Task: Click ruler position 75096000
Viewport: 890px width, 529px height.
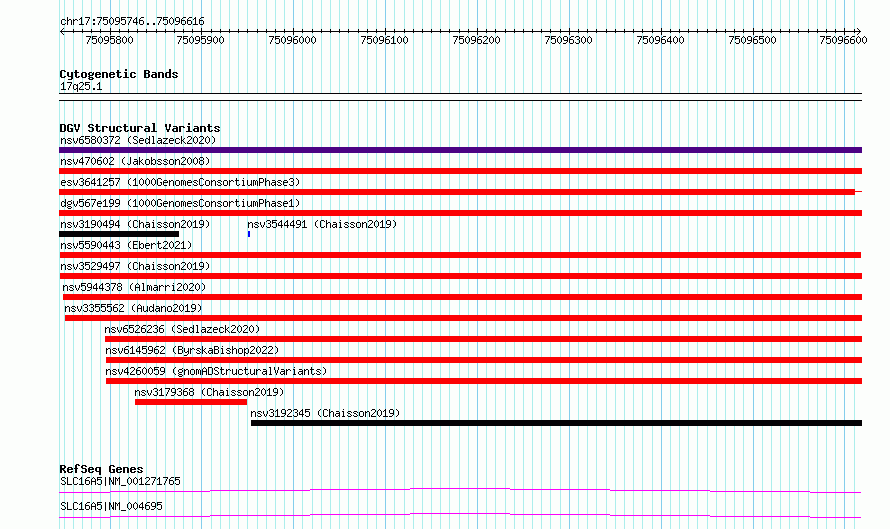Action: (292, 40)
